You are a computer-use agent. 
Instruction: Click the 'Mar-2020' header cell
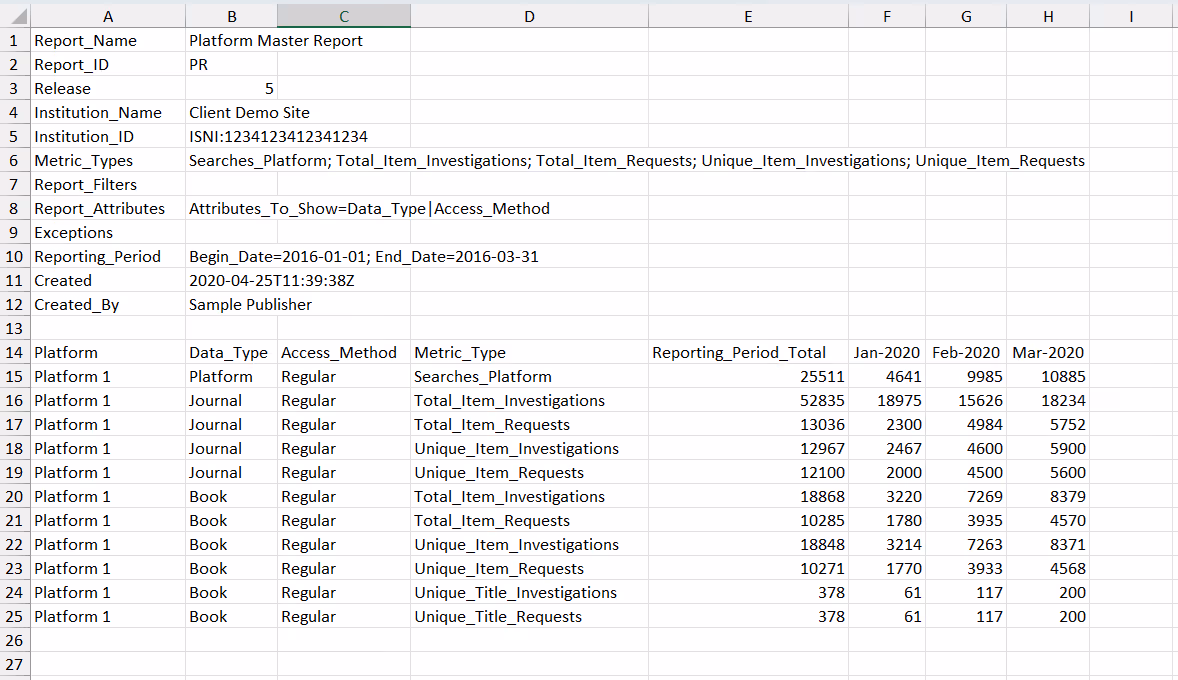(x=1047, y=352)
